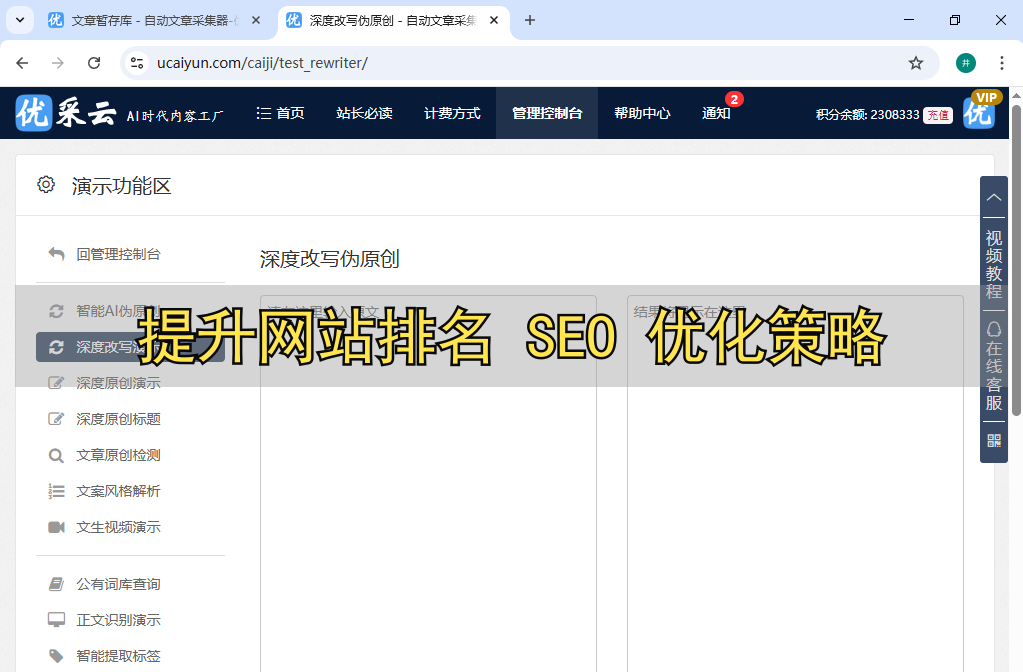Open the 计费方式 menu item

pos(452,113)
